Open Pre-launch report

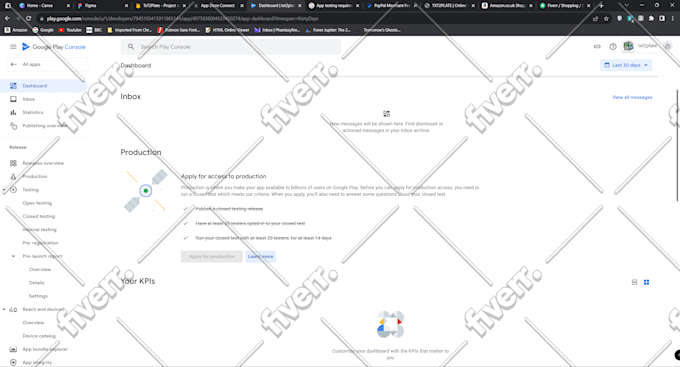pyautogui.click(x=42, y=256)
